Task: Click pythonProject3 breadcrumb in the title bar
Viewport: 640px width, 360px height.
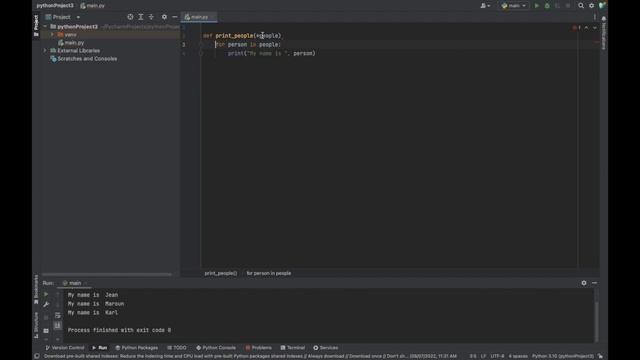Action: [x=55, y=6]
